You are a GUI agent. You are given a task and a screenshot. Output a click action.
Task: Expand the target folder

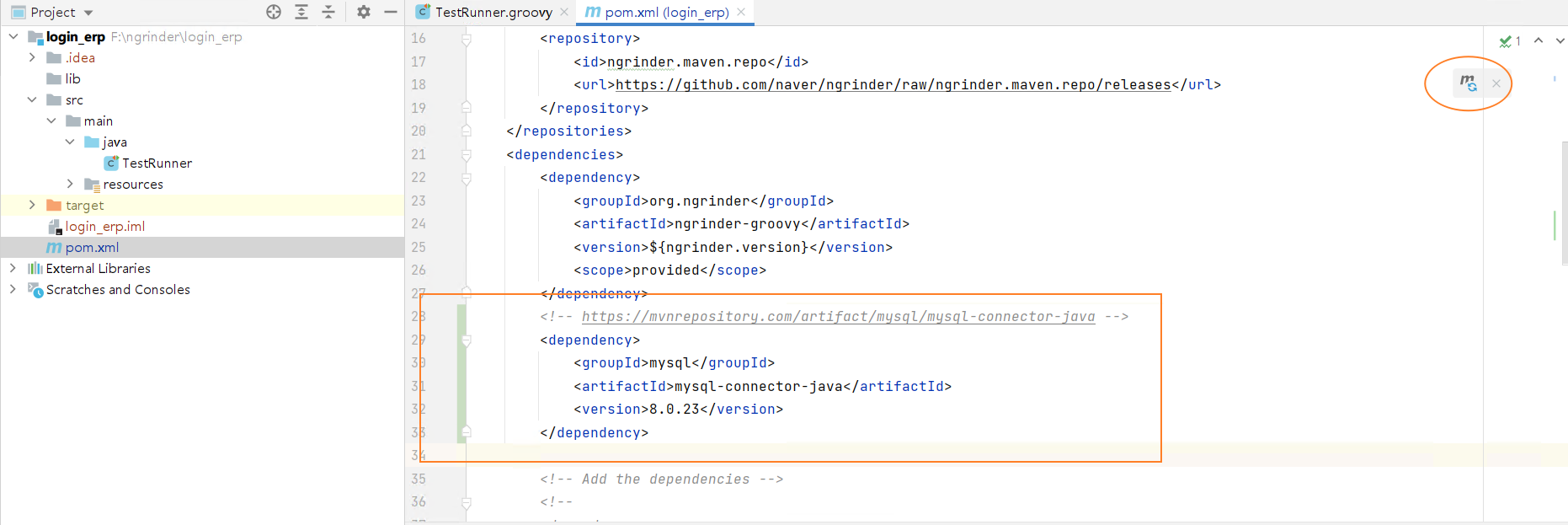[x=32, y=205]
